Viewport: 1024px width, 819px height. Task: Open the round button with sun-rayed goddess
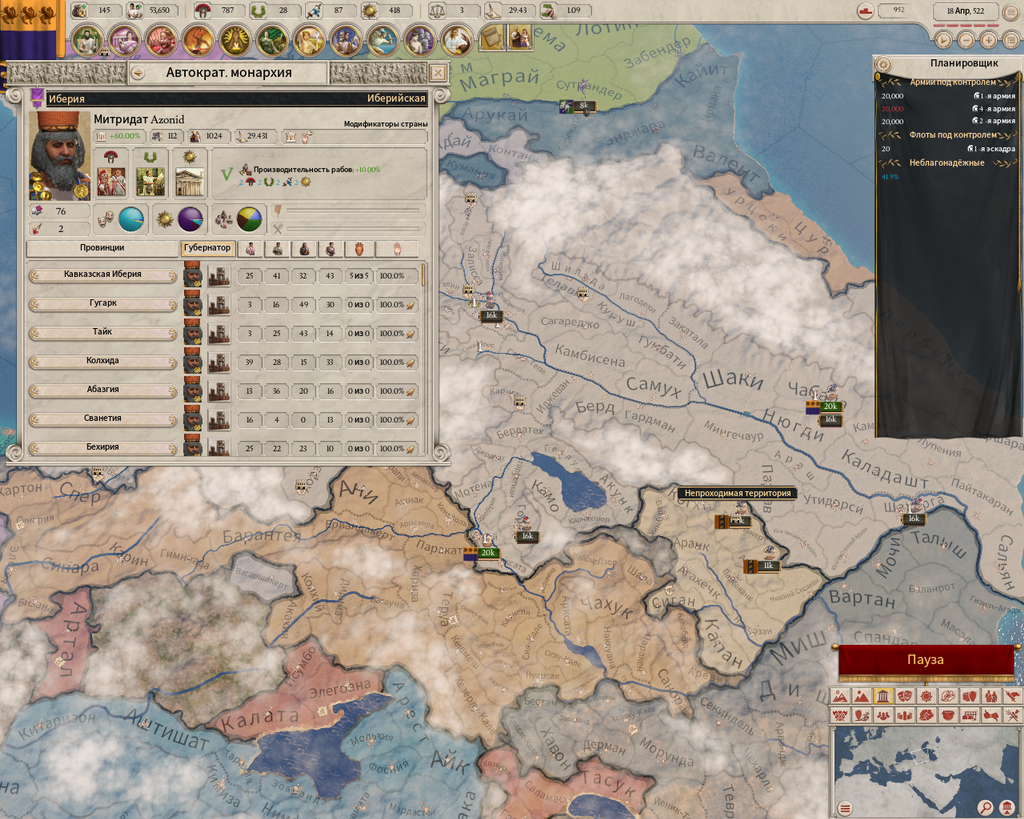pos(235,40)
